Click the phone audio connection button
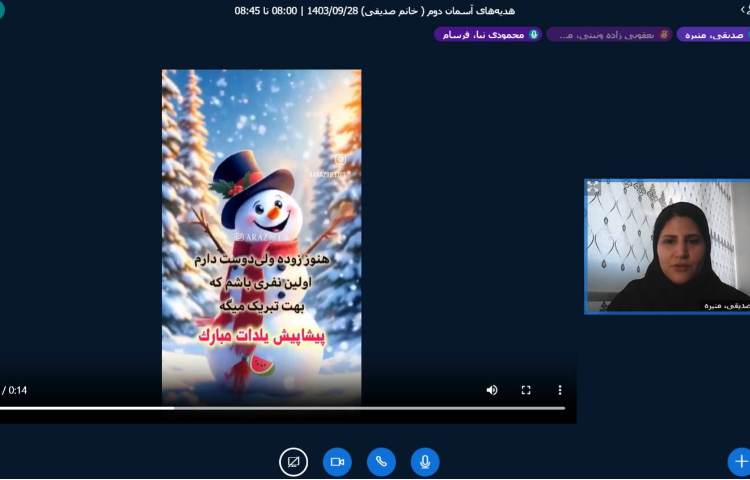Viewport: 750px width, 480px height. coord(381,462)
